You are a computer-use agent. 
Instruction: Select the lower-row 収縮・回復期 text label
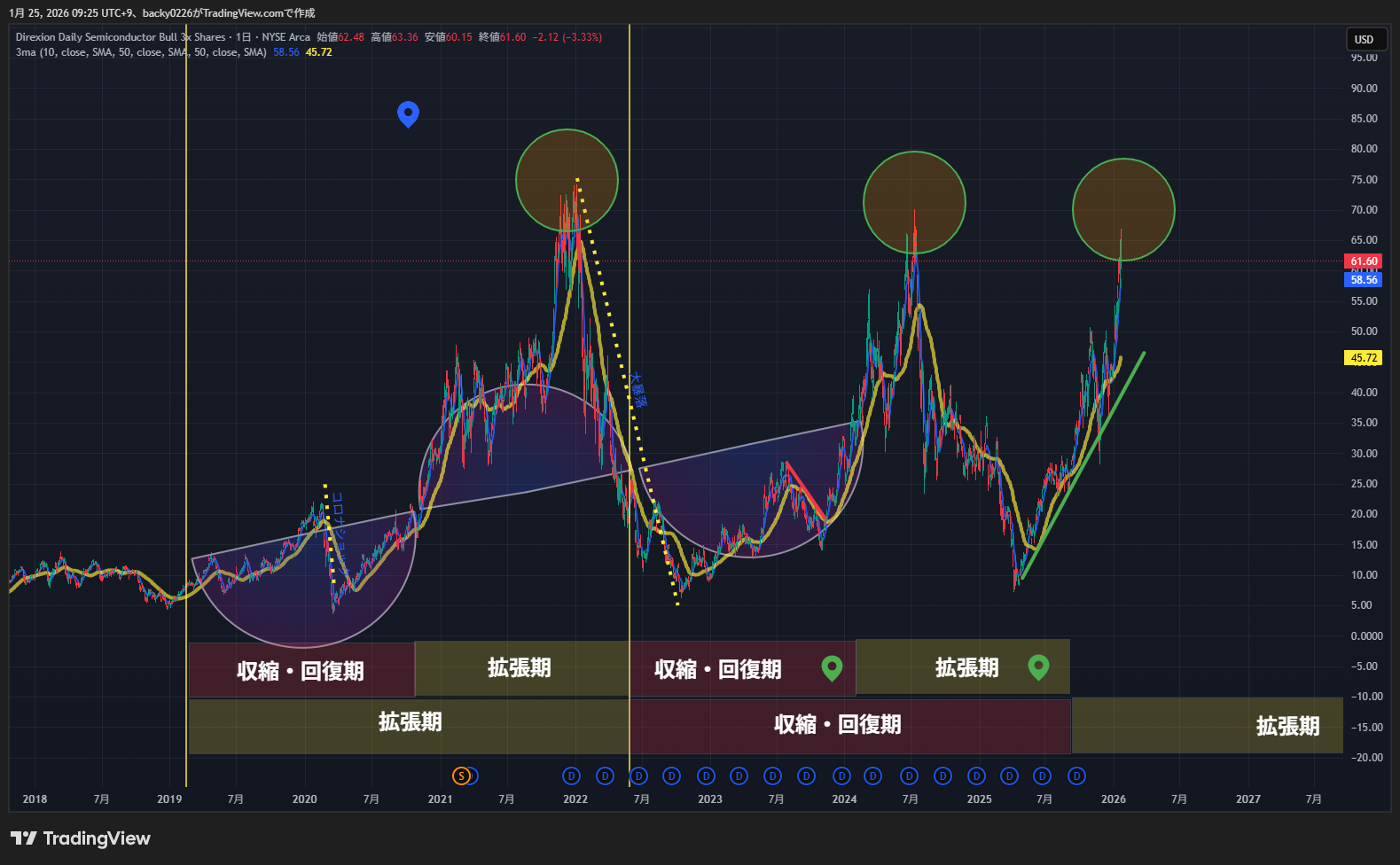coord(837,725)
